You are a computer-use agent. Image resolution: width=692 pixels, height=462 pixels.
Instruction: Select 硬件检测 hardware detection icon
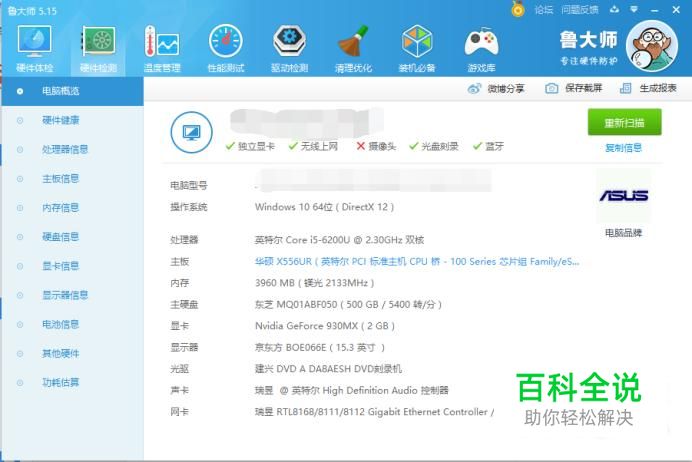(98, 48)
